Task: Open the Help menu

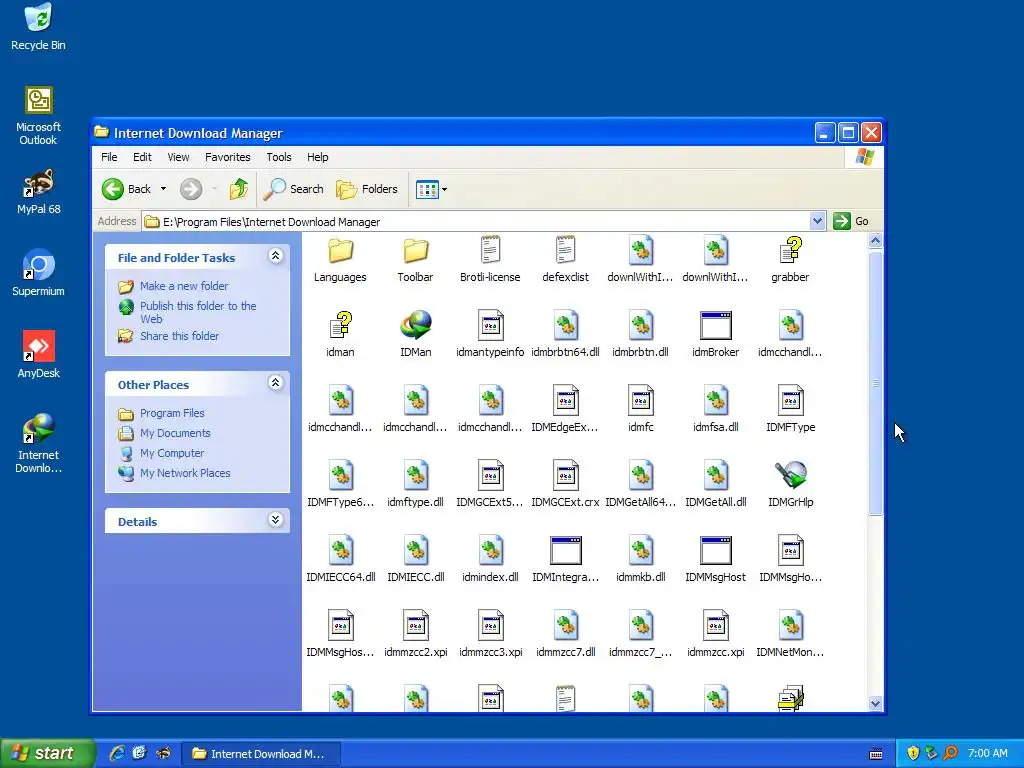Action: pyautogui.click(x=317, y=157)
